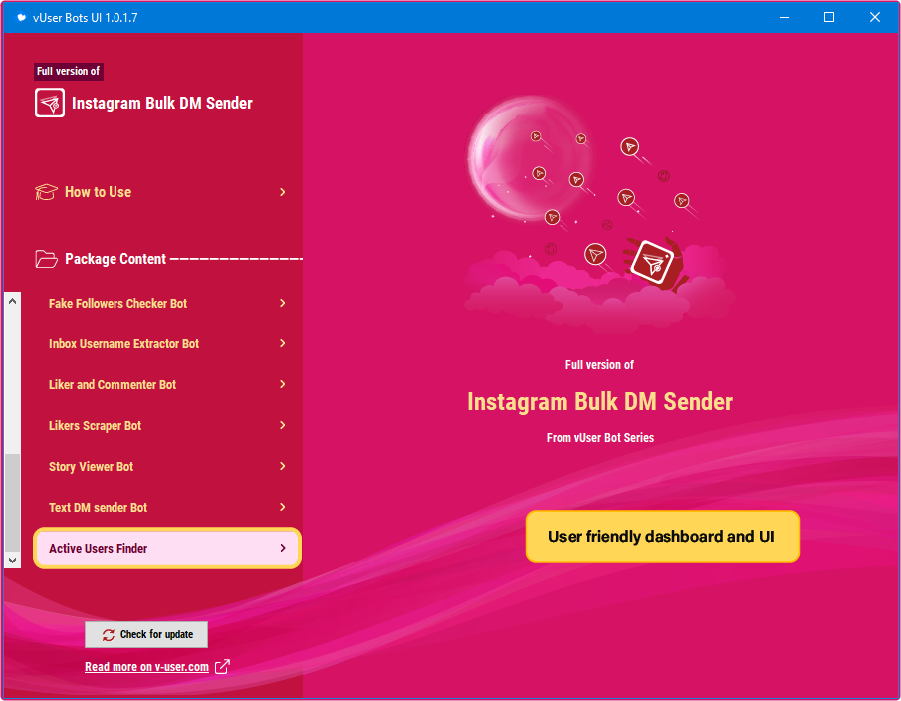This screenshot has width=901, height=701.
Task: Expand Likers Scraper Bot chevron
Action: (283, 425)
